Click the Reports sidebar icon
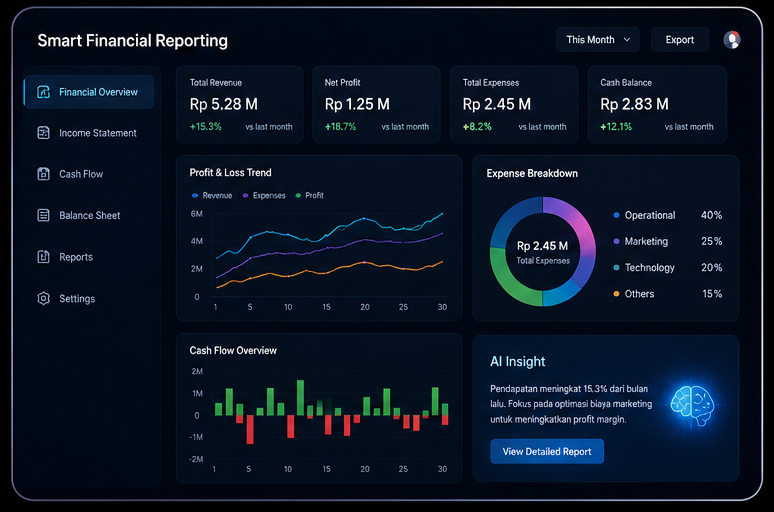This screenshot has height=512, width=774. (x=43, y=257)
